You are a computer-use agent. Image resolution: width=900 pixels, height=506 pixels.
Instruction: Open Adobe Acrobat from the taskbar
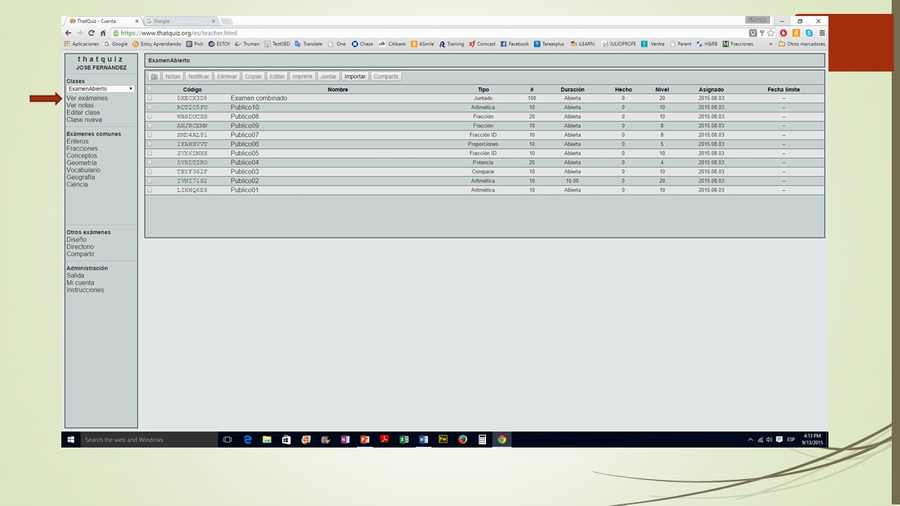pos(384,439)
